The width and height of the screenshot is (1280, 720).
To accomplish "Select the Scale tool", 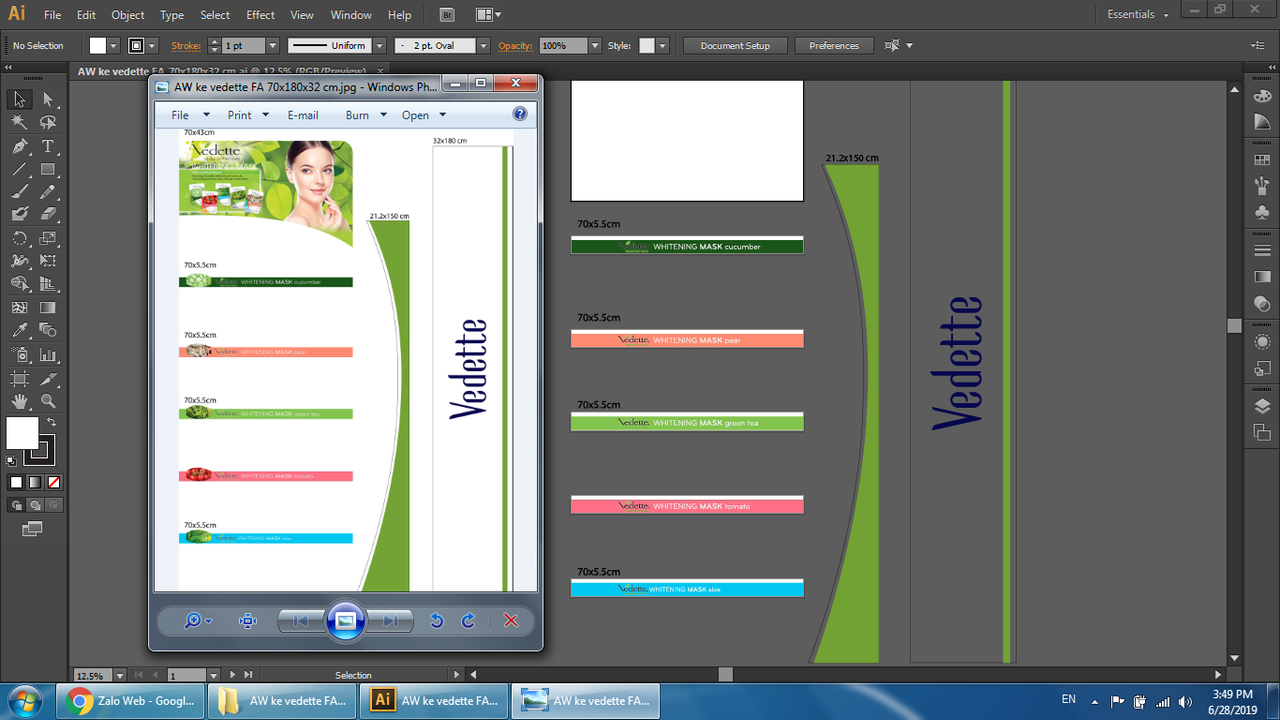I will (47, 238).
